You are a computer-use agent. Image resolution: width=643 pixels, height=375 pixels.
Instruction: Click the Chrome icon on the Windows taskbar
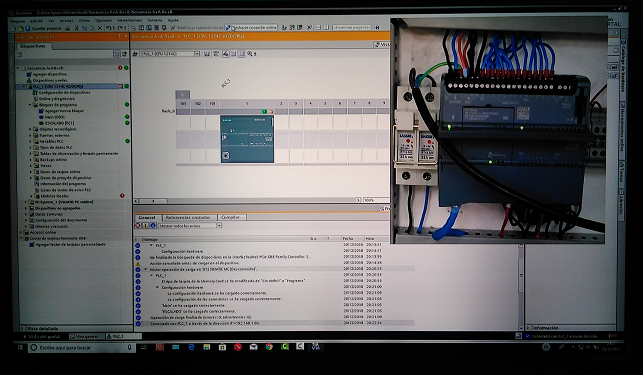point(269,347)
